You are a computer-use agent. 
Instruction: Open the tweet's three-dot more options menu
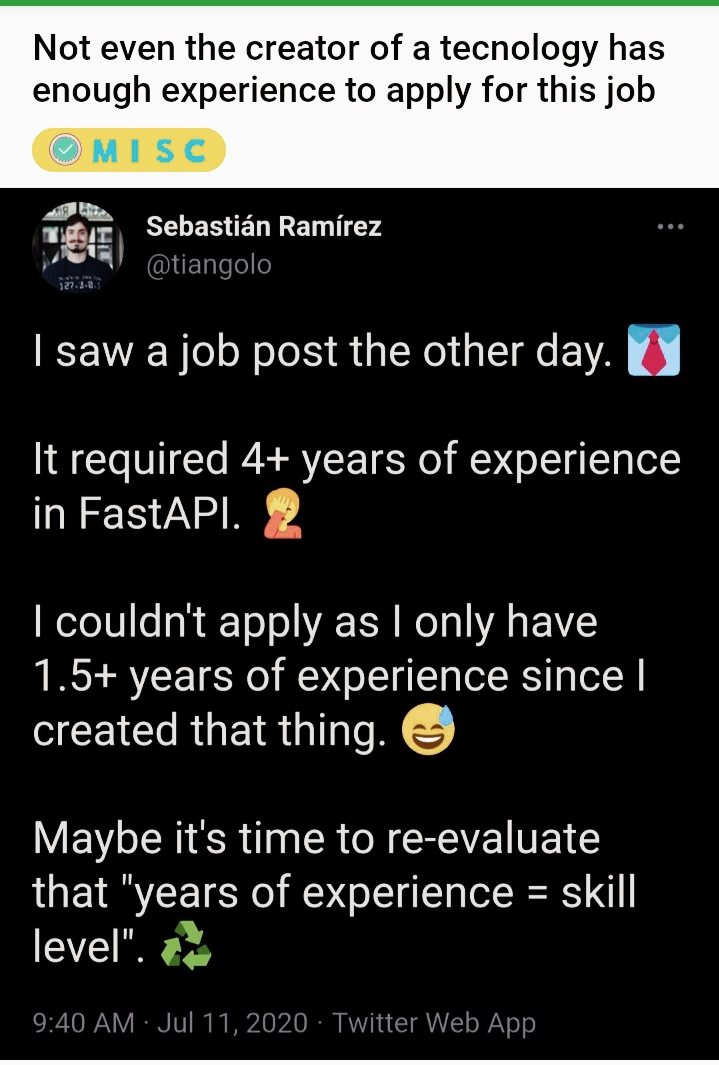pos(670,228)
